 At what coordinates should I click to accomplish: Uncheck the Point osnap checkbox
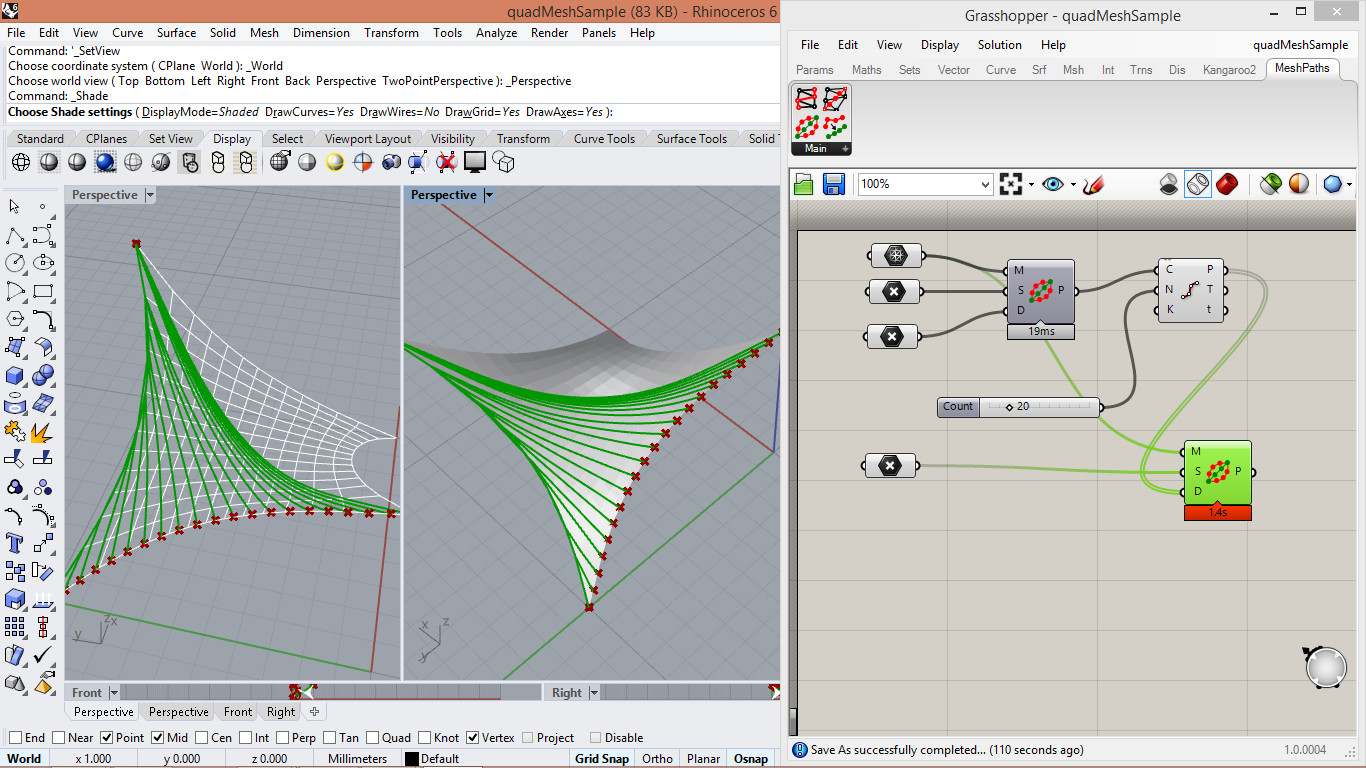[107, 738]
